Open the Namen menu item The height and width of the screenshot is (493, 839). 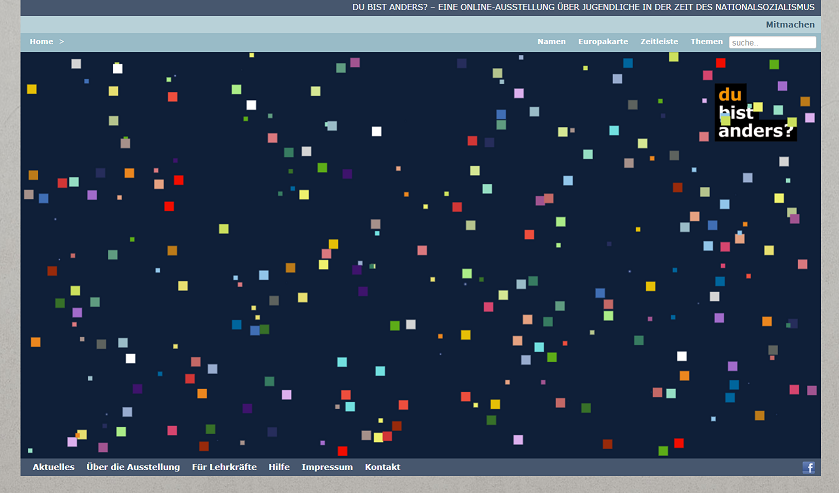551,41
